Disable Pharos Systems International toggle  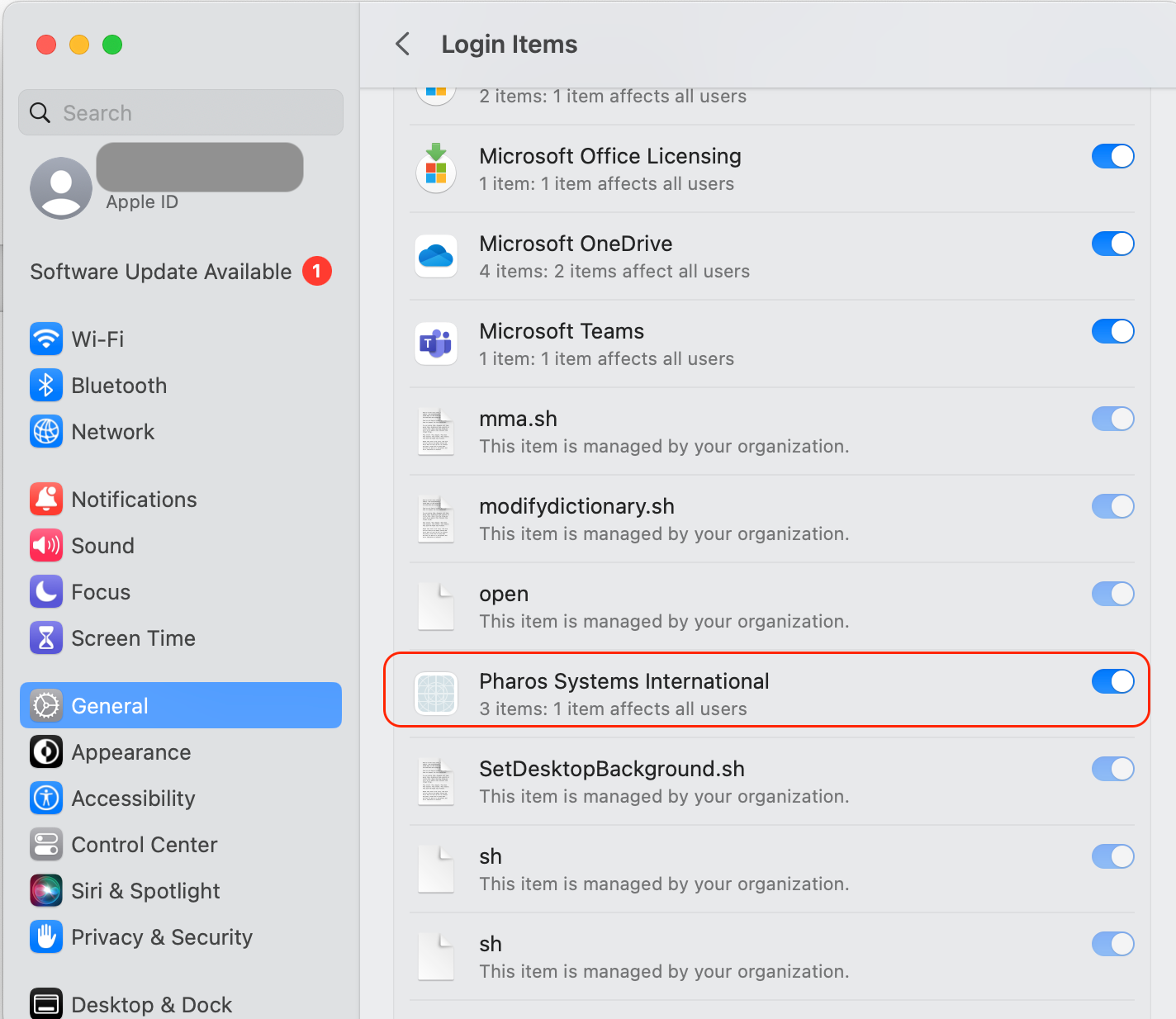click(1113, 681)
